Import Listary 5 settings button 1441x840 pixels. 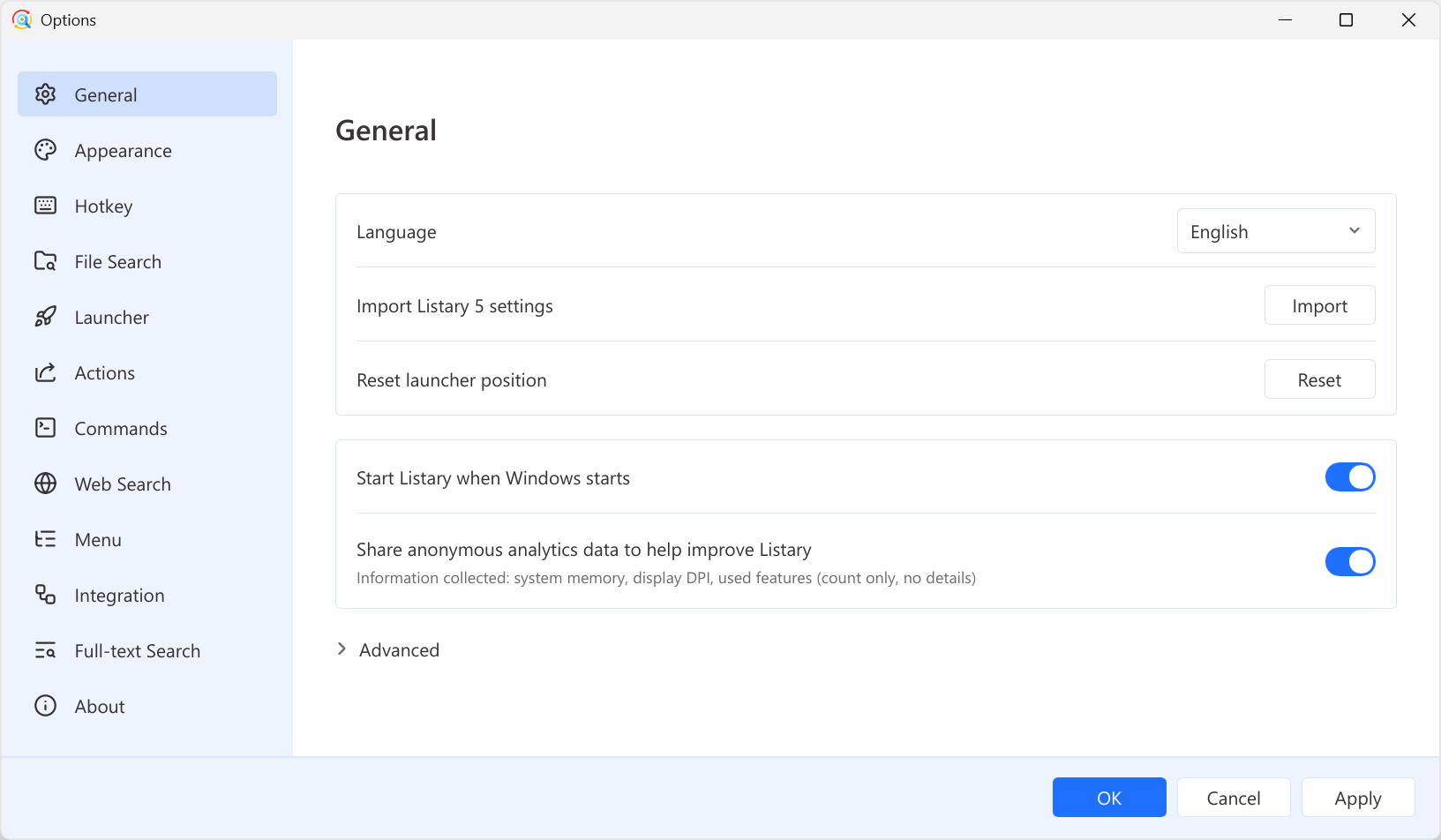click(x=1319, y=305)
